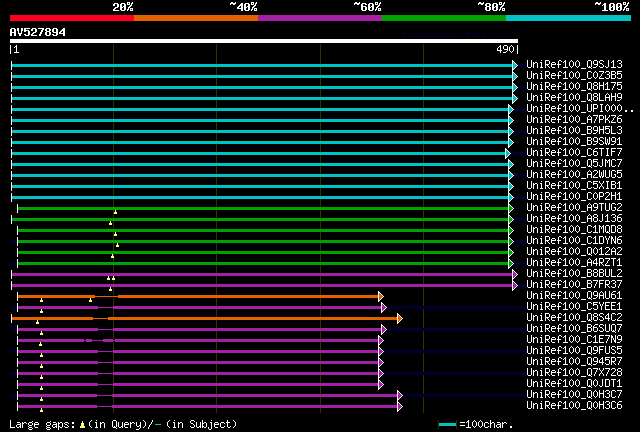
Task: Select the UniRef100_B6SUQ7 label
Action: [574, 329]
